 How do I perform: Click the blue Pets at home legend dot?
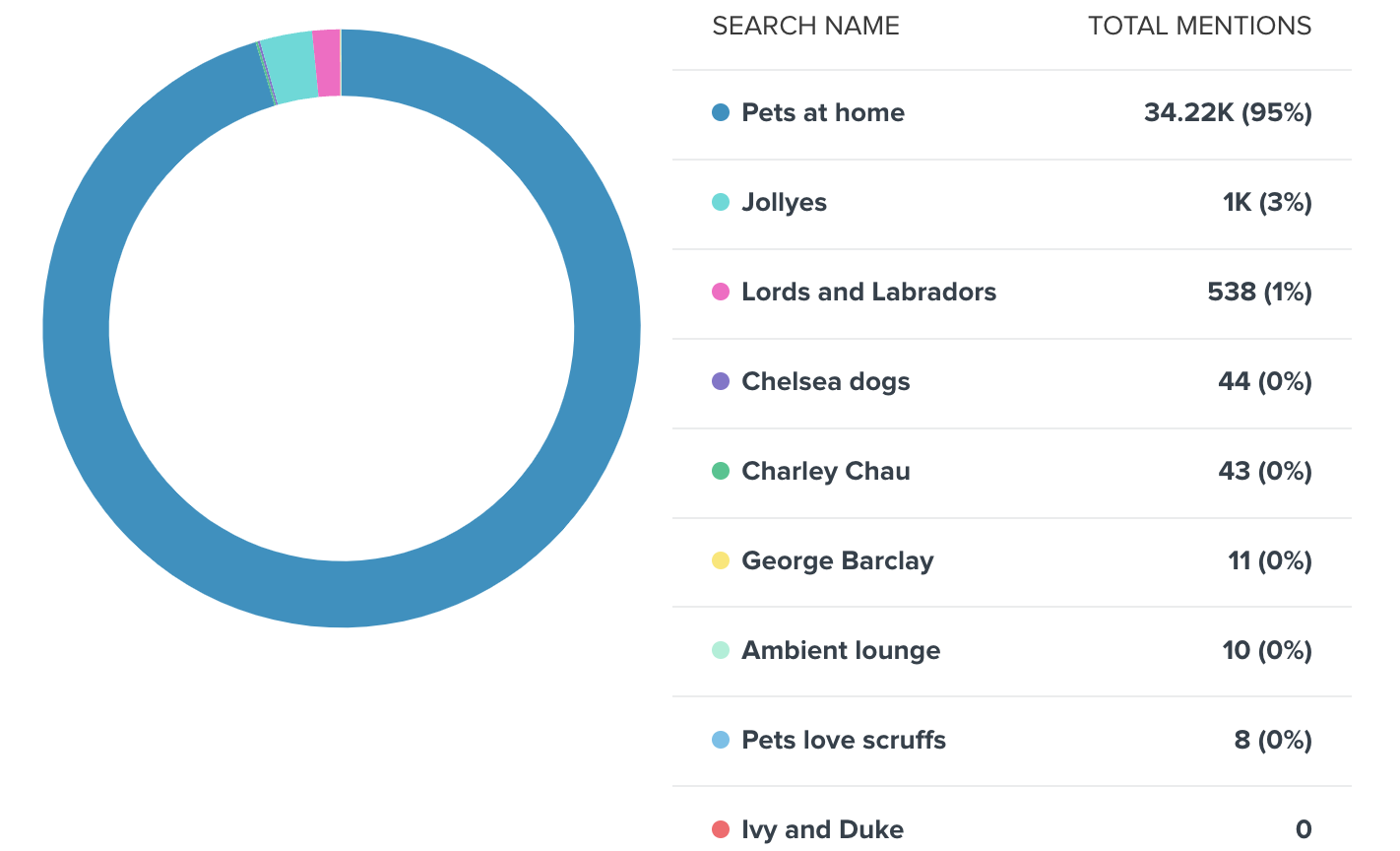721,112
